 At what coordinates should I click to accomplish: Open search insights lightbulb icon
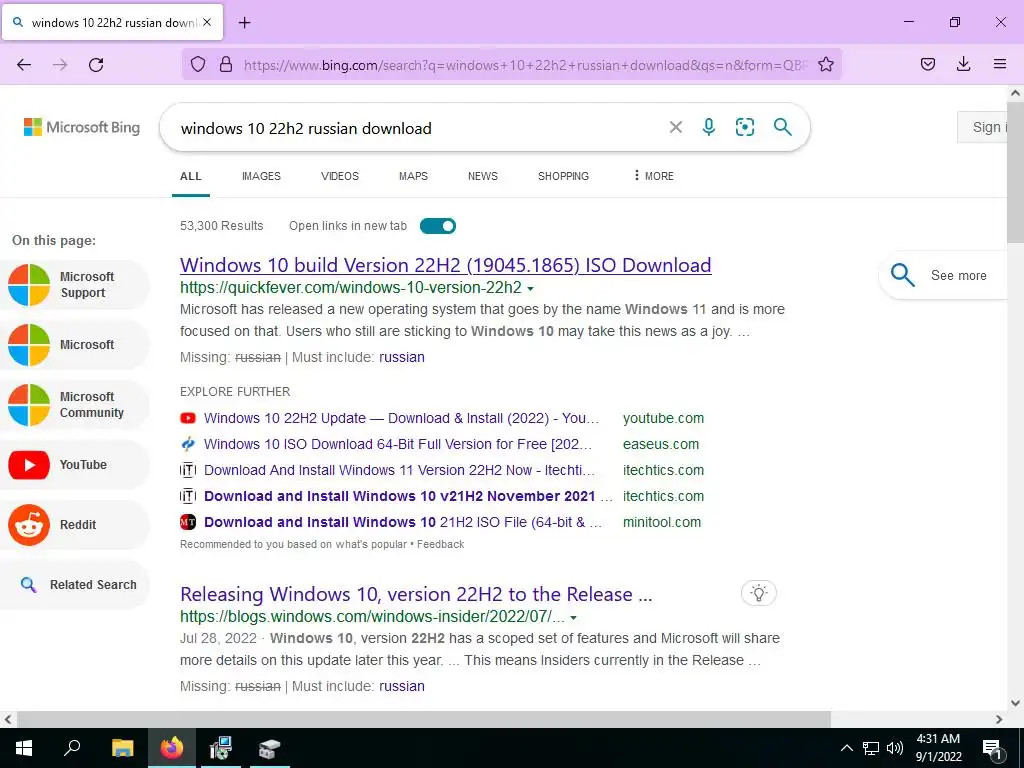coord(759,593)
